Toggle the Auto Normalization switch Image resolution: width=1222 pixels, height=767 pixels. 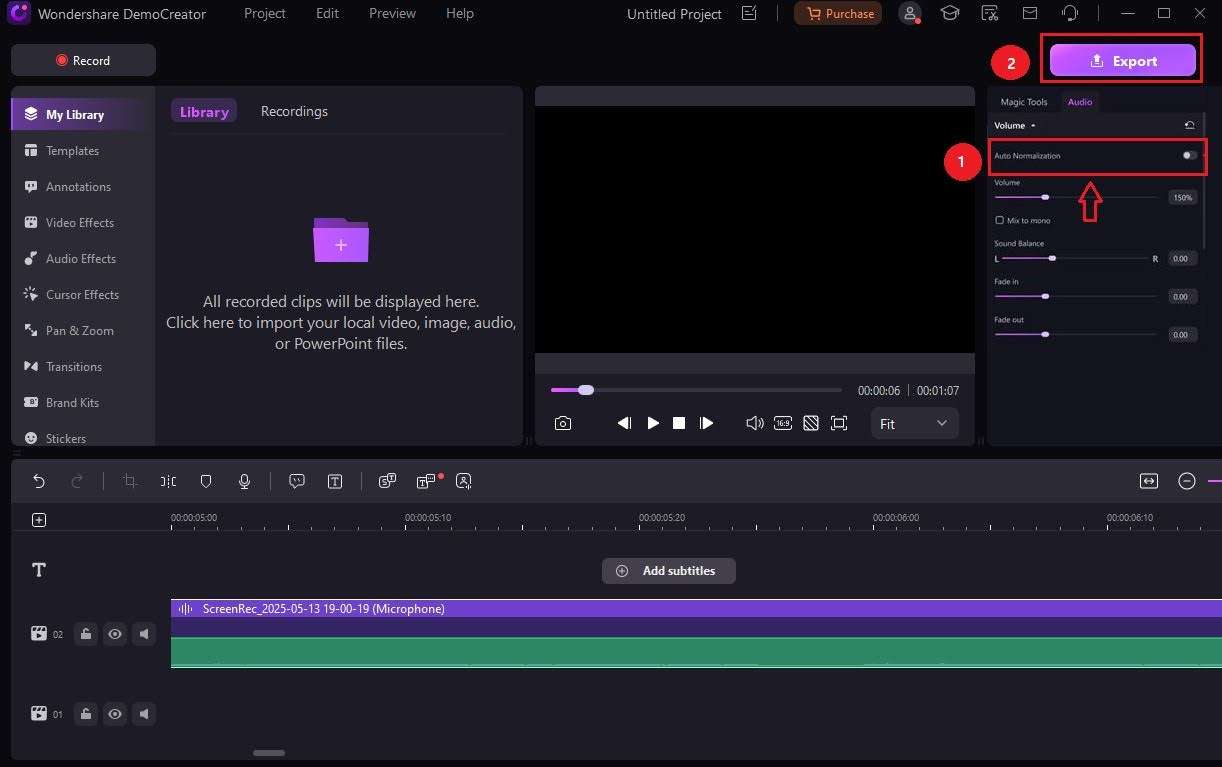point(1189,155)
